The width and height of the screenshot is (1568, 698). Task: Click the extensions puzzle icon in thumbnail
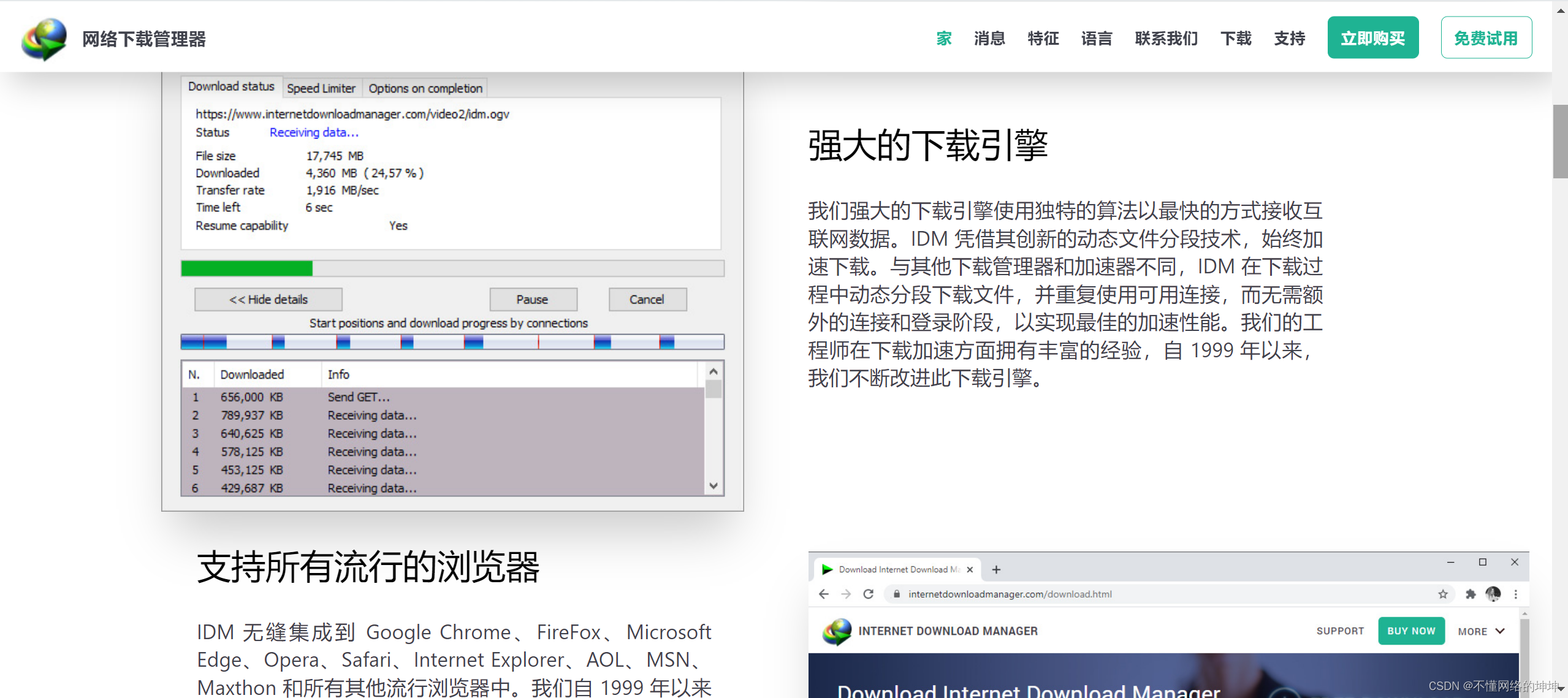pyautogui.click(x=1470, y=594)
